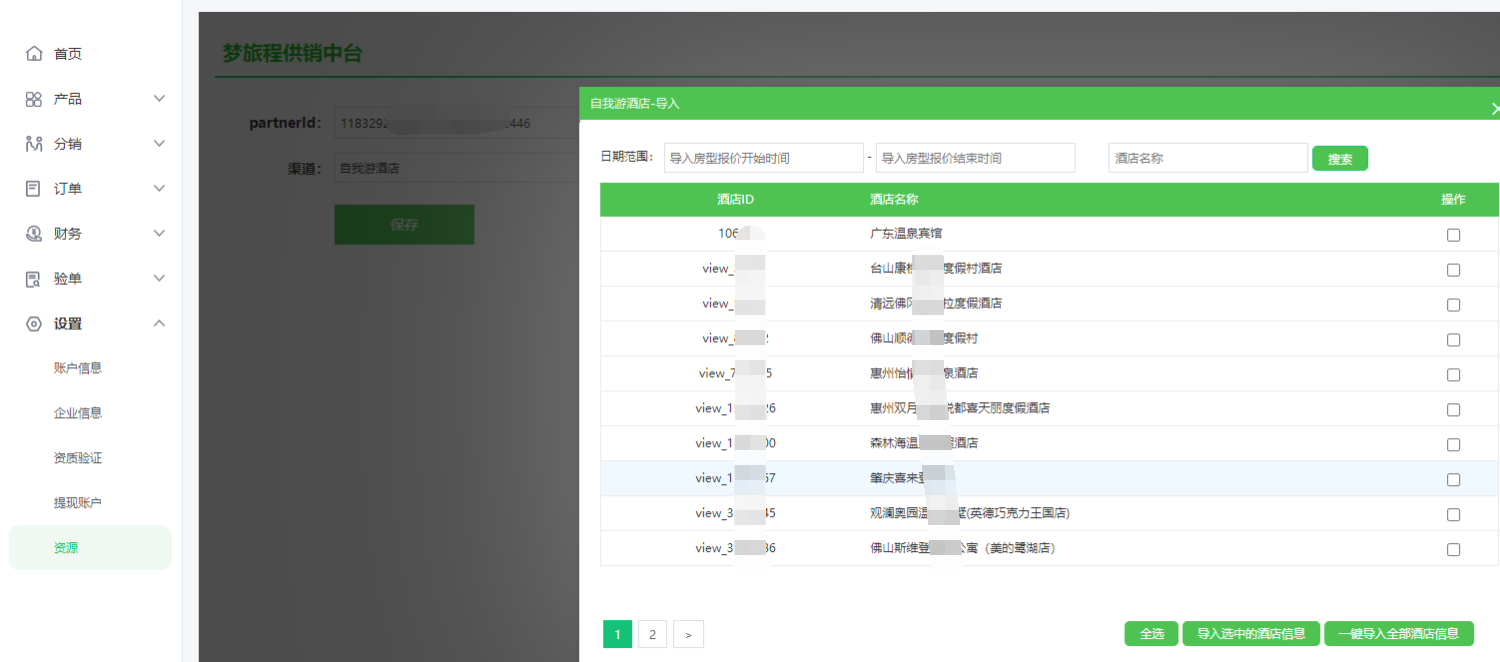Click the 设置 settings icon
1500x662 pixels.
34,324
